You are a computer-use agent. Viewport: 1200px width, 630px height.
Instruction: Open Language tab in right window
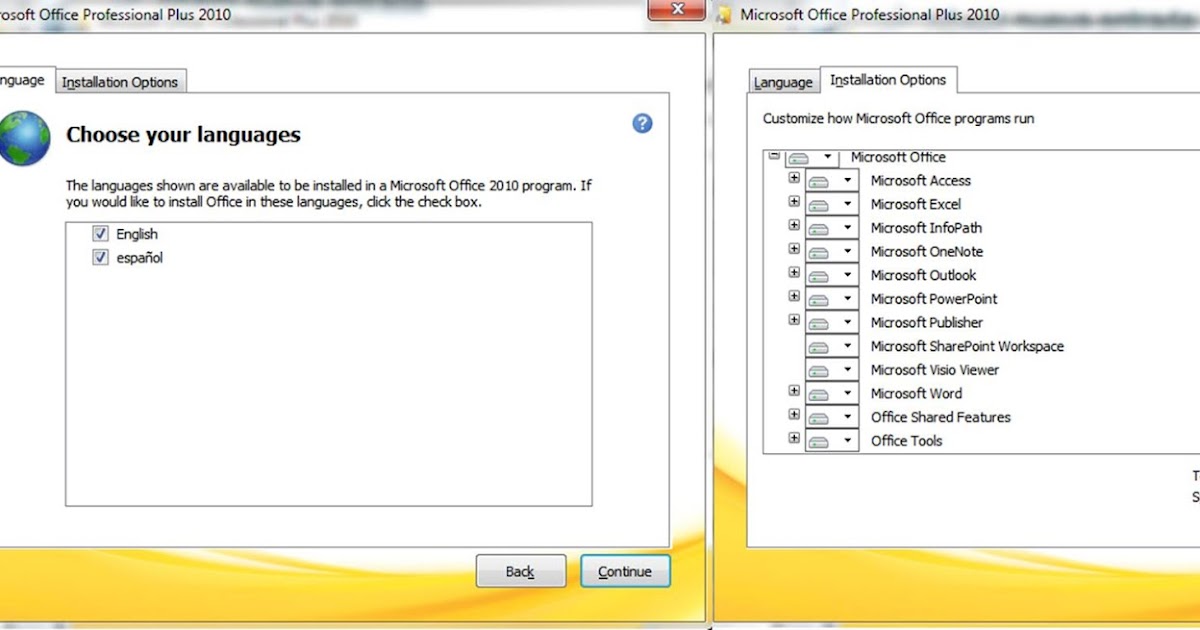pos(783,82)
